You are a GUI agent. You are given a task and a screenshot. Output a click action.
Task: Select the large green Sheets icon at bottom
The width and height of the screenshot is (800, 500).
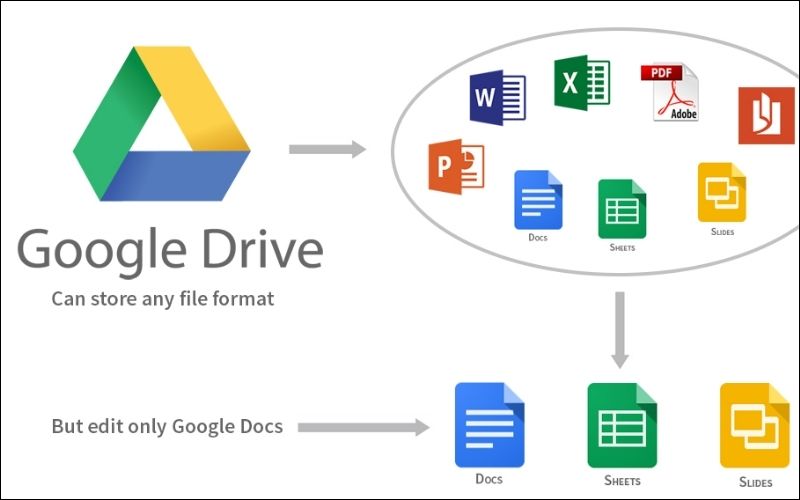click(x=621, y=426)
